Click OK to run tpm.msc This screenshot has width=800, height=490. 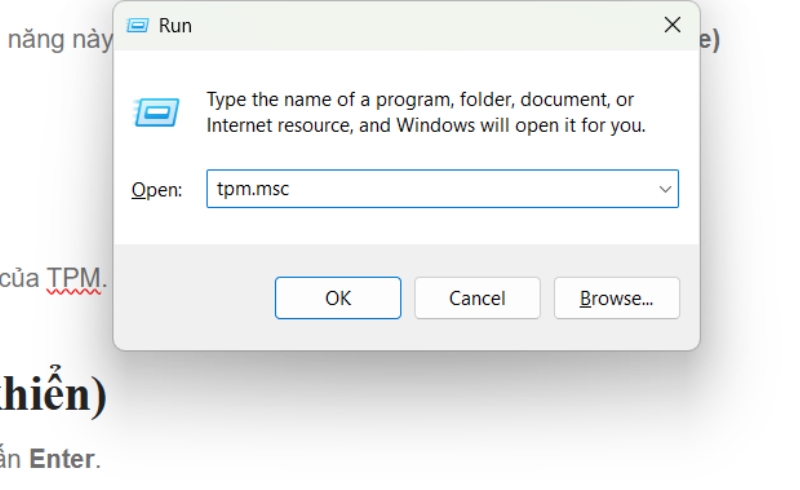coord(338,298)
